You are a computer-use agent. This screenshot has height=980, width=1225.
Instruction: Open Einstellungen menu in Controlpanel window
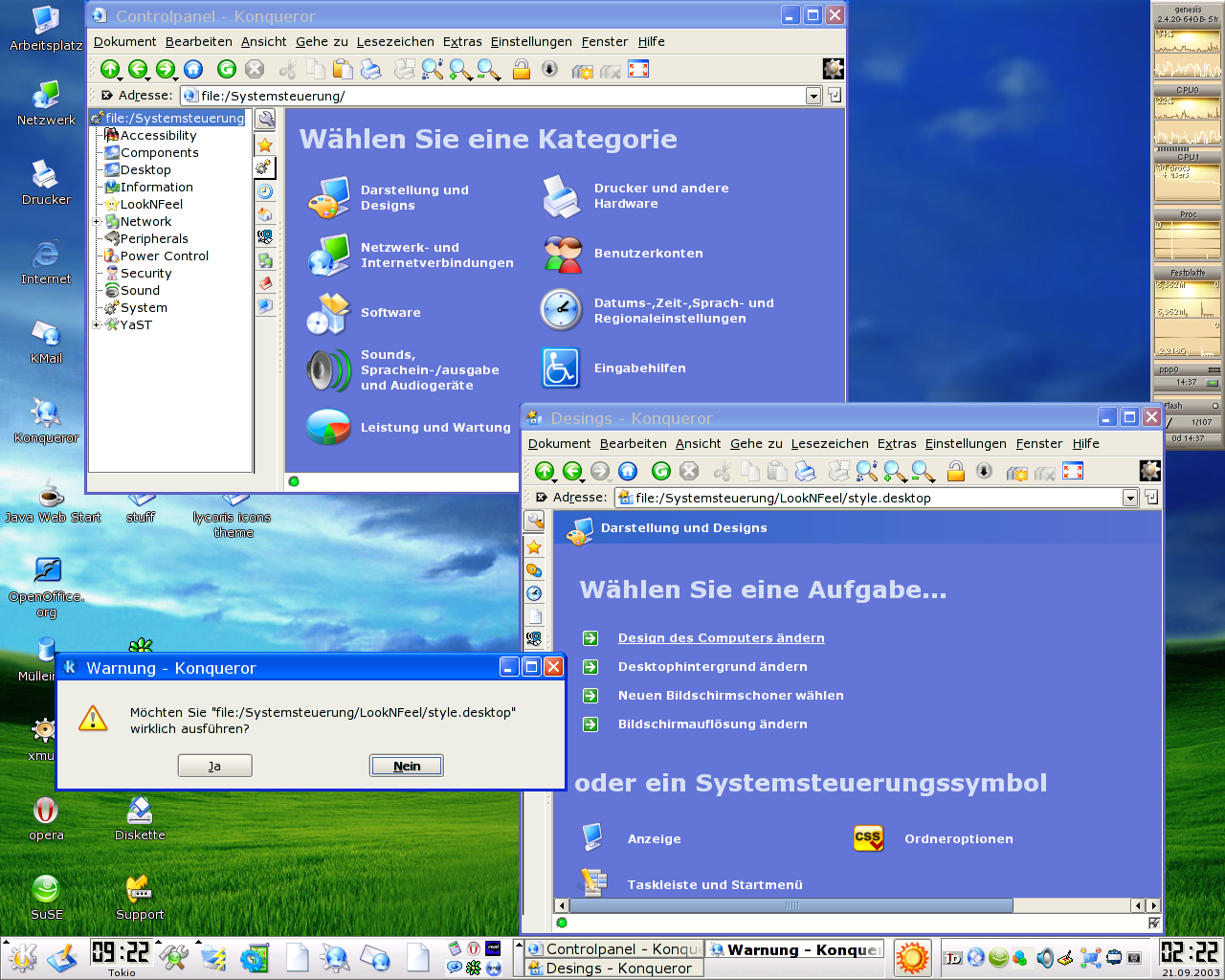click(531, 42)
